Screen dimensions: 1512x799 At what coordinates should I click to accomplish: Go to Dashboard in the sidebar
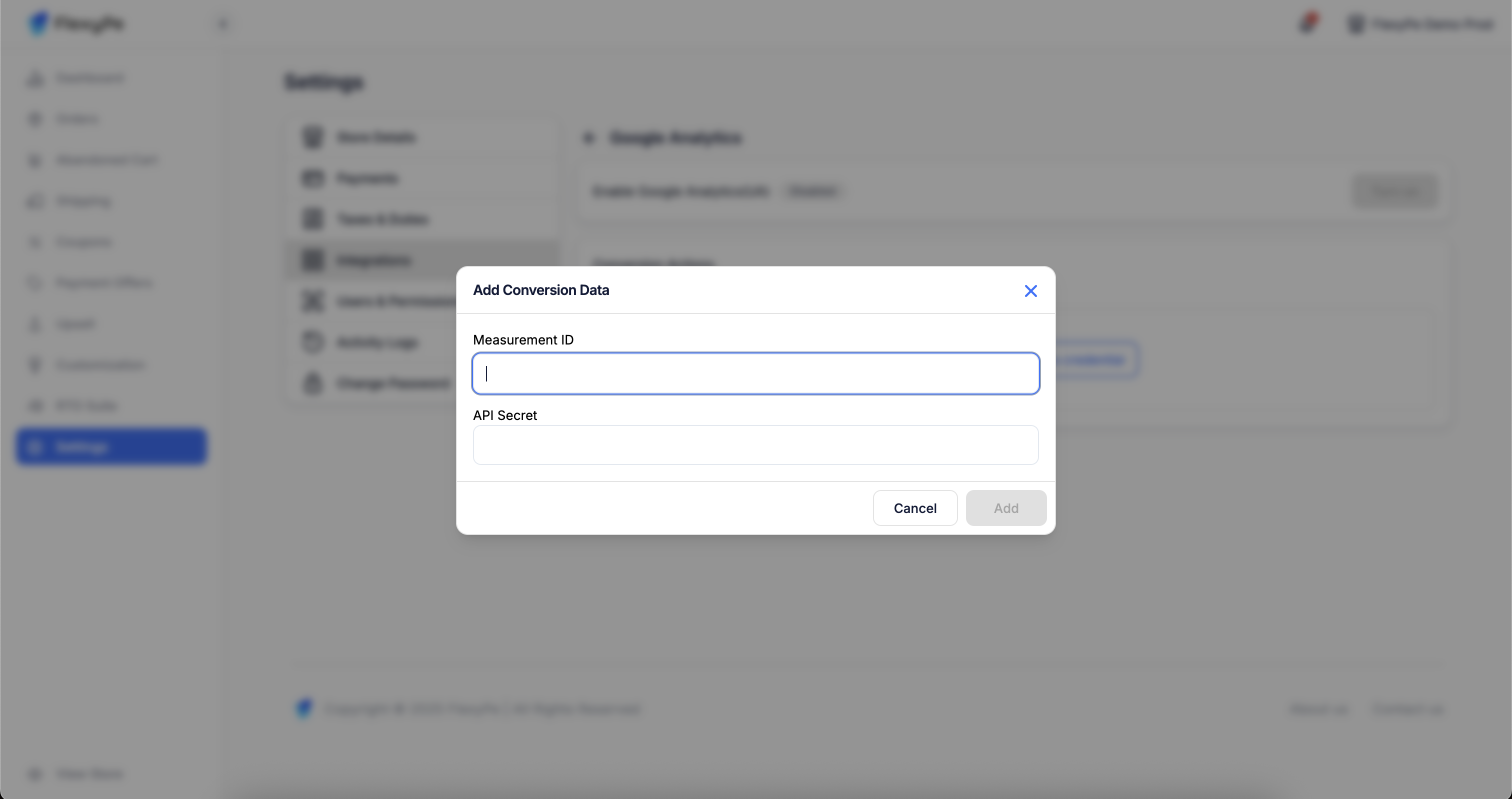coord(89,78)
